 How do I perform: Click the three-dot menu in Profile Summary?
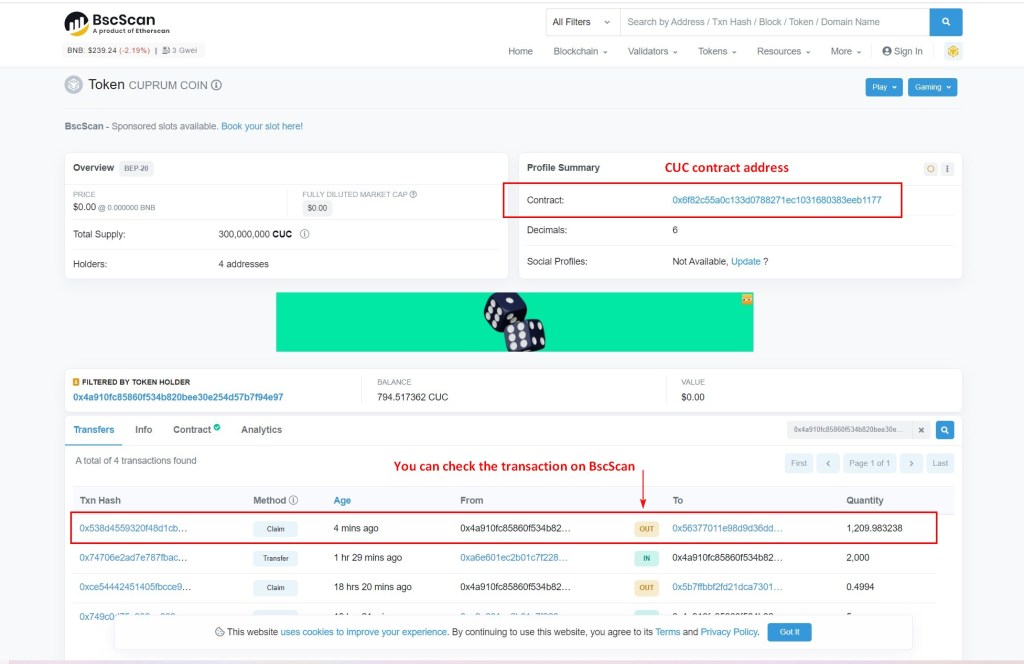pyautogui.click(x=948, y=169)
